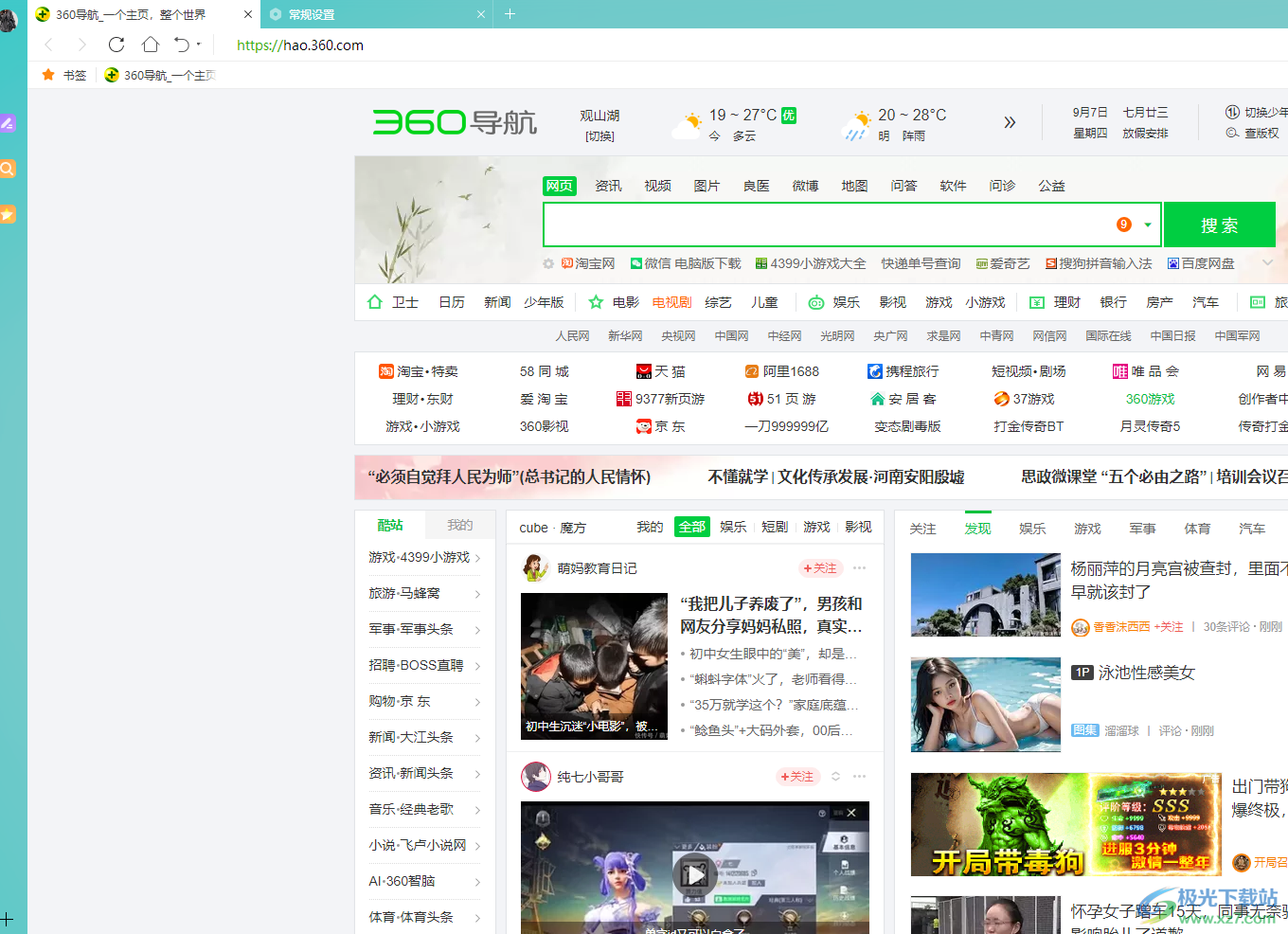This screenshot has height=934, width=1288.
Task: Open the search engine dropdown arrow
Action: [x=1148, y=225]
